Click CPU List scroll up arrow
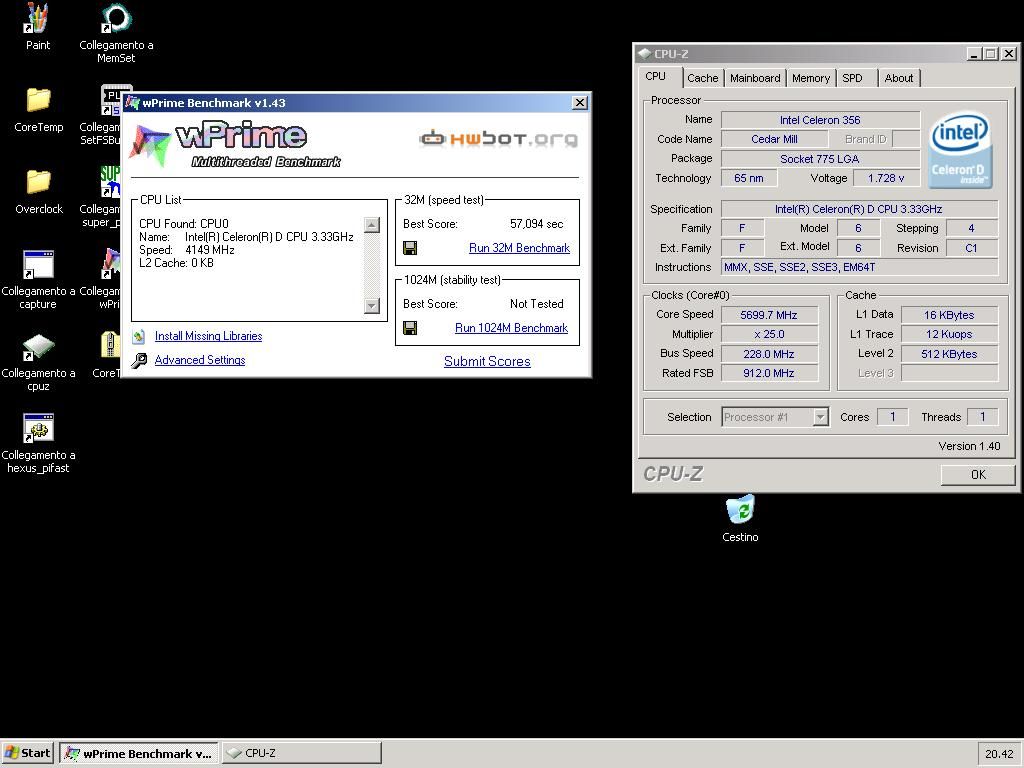Viewport: 1024px width, 768px height. pyautogui.click(x=372, y=225)
